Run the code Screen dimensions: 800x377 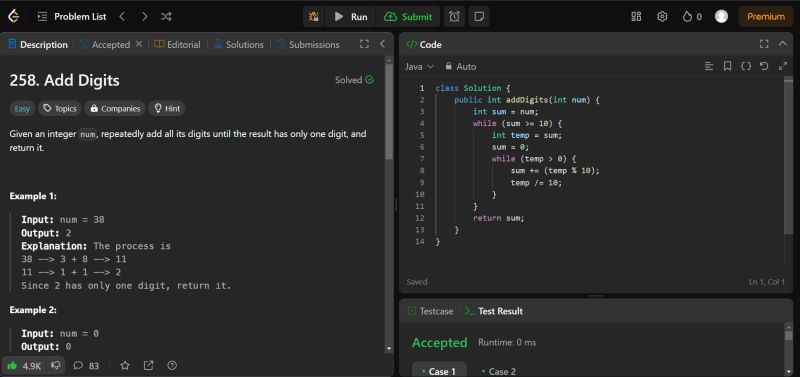[x=351, y=17]
